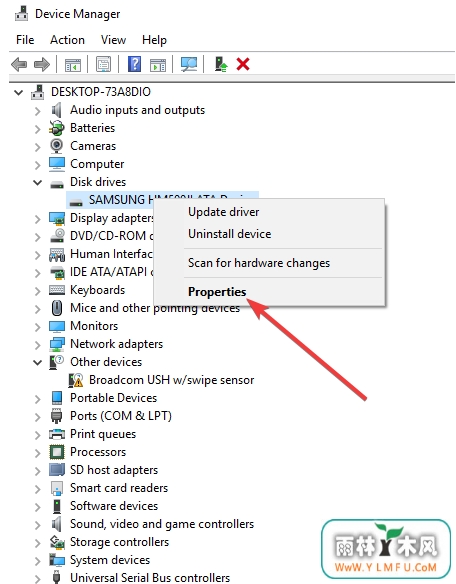Choose Properties from the context menu
456x584 pixels.
[217, 292]
